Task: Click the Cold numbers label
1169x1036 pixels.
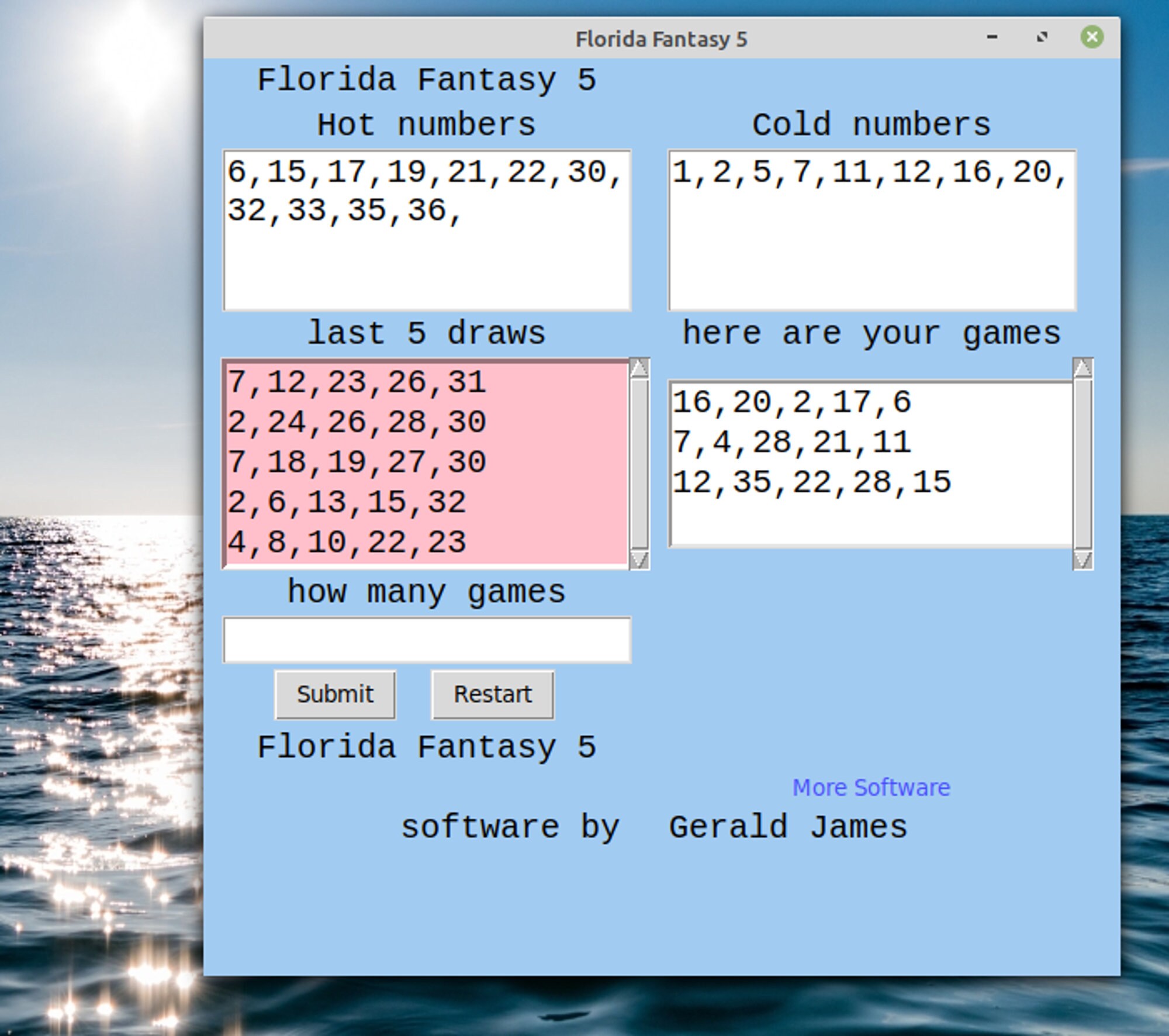Action: (871, 125)
